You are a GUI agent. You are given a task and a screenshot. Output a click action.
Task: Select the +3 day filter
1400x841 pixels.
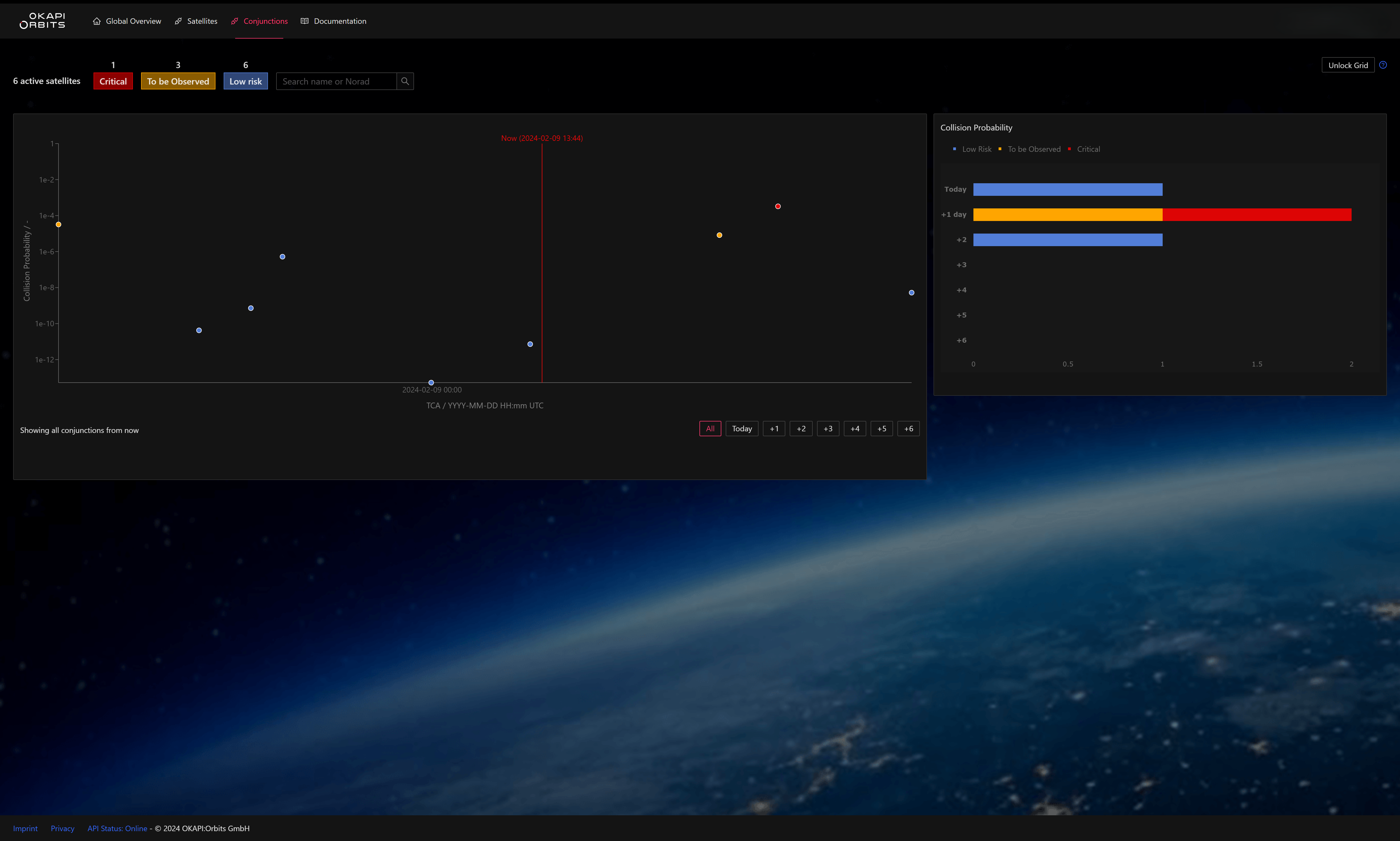828,429
